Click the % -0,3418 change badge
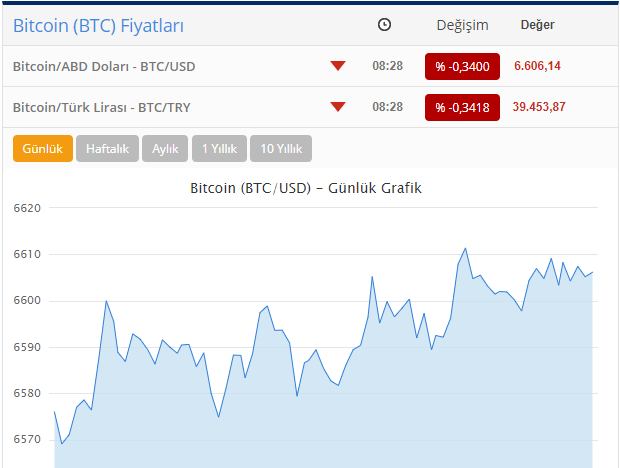 pyautogui.click(x=462, y=108)
